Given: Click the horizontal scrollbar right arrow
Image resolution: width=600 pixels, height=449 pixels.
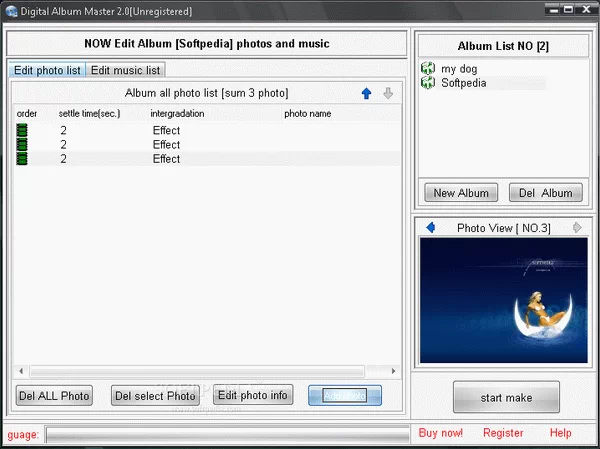Looking at the screenshot, I should [x=393, y=371].
